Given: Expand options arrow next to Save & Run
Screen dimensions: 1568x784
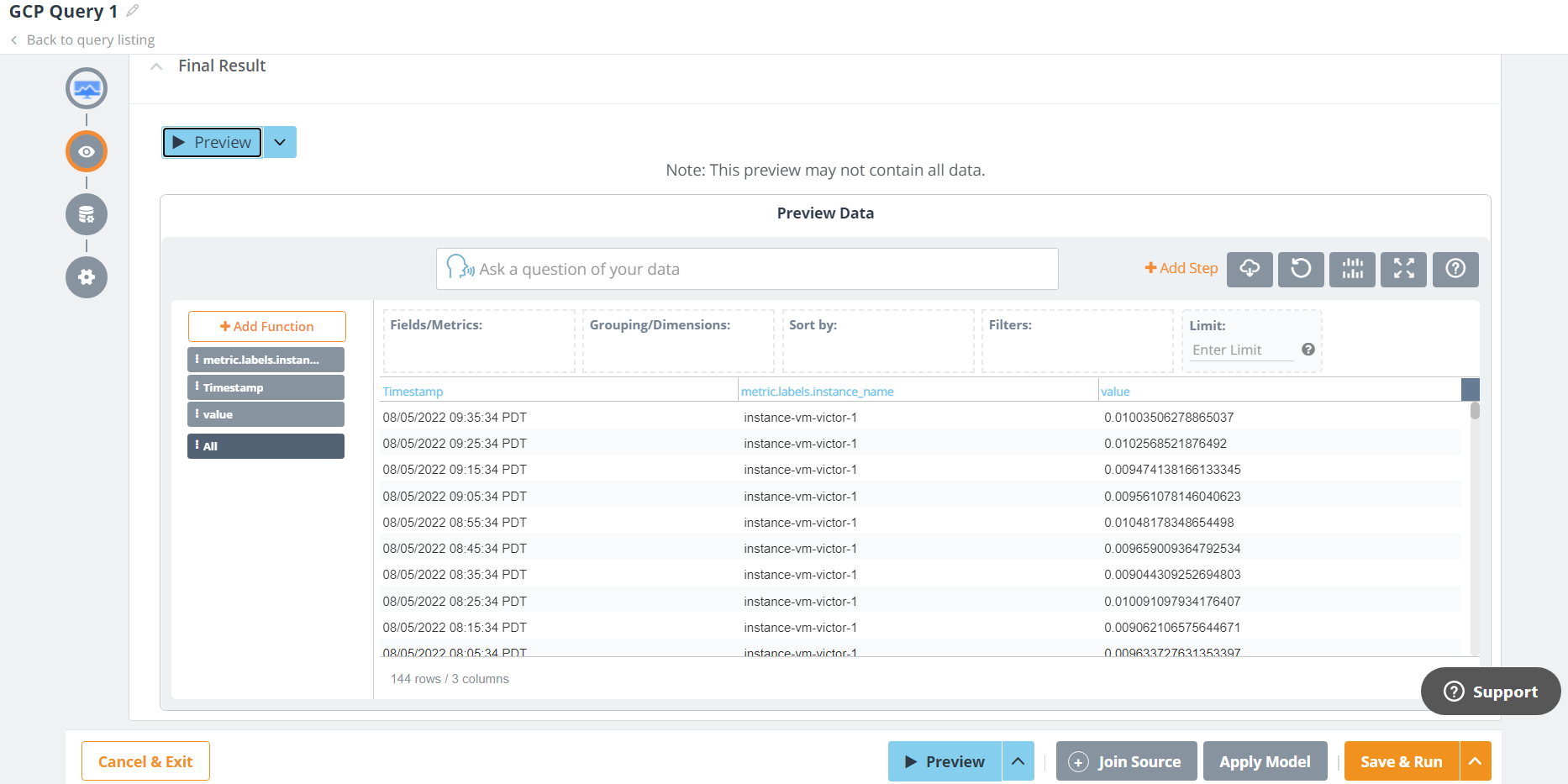Looking at the screenshot, I should point(1475,761).
